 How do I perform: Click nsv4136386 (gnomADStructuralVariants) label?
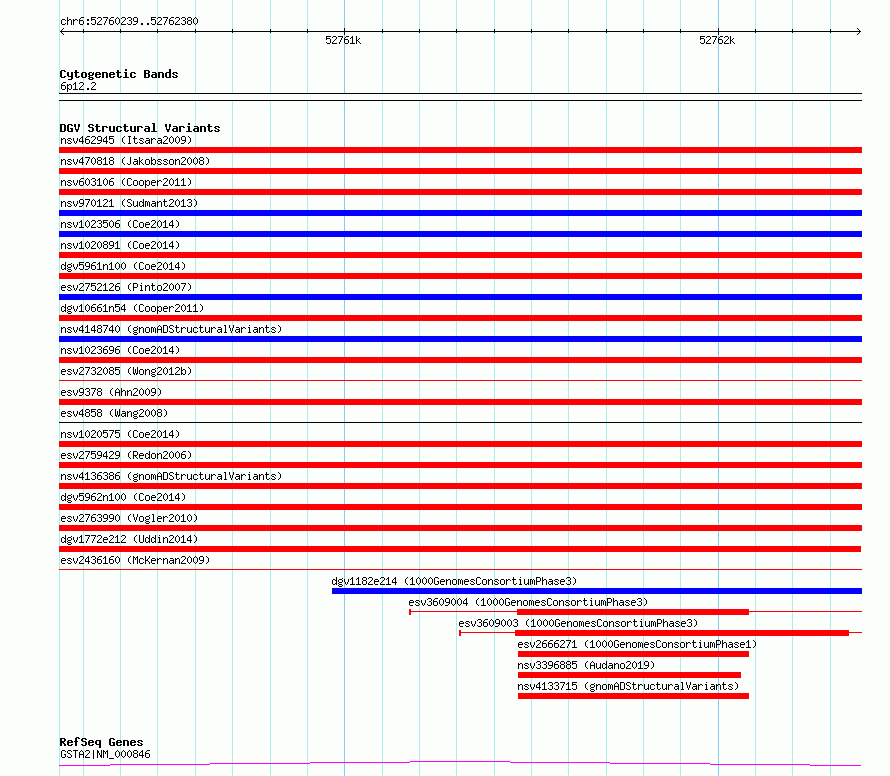click(x=171, y=476)
